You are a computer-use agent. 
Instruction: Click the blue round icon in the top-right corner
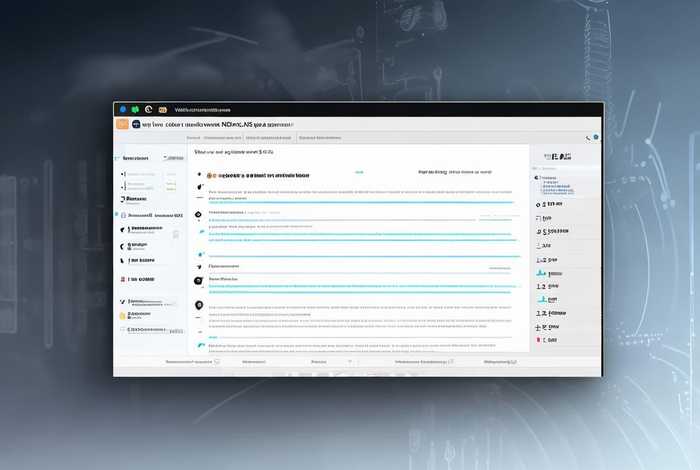596,137
